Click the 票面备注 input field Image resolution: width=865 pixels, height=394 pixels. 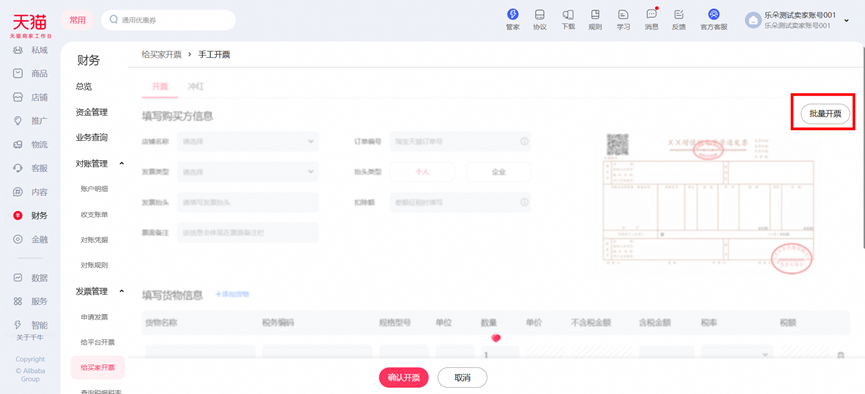[248, 232]
